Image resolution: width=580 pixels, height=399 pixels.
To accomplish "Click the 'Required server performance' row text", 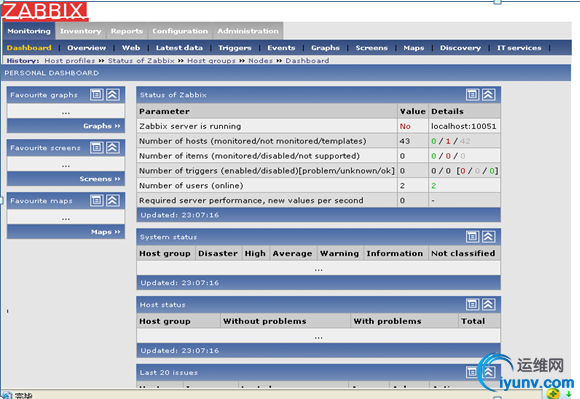I will 251,200.
